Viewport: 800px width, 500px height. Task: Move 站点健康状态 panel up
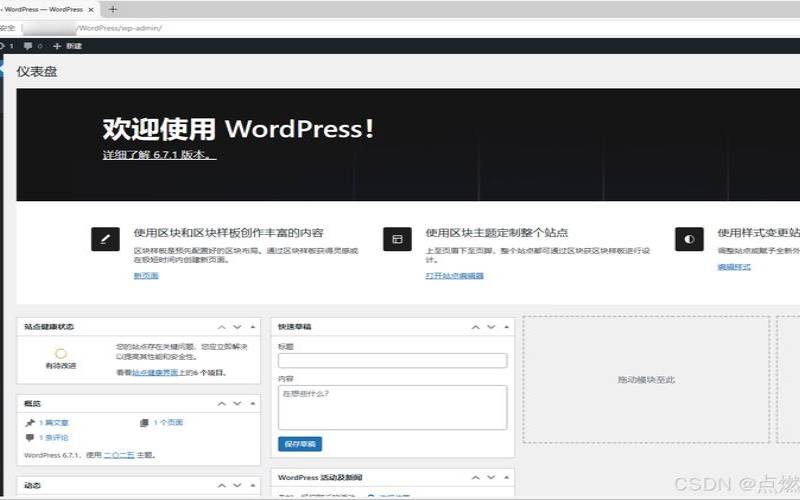pyautogui.click(x=221, y=327)
